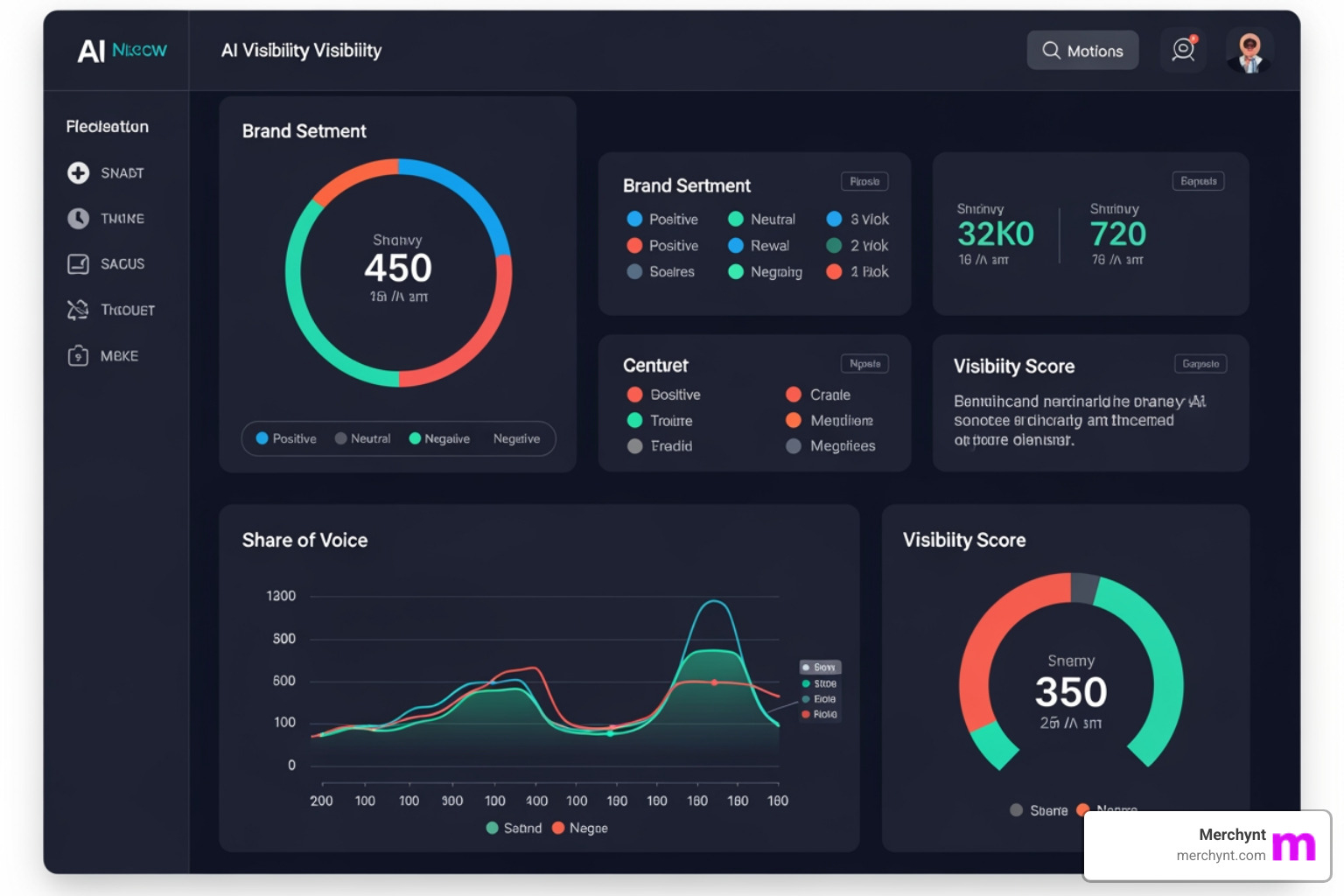Select the THOUET icon in the sidebar
This screenshot has height=896, width=1344.
[79, 309]
